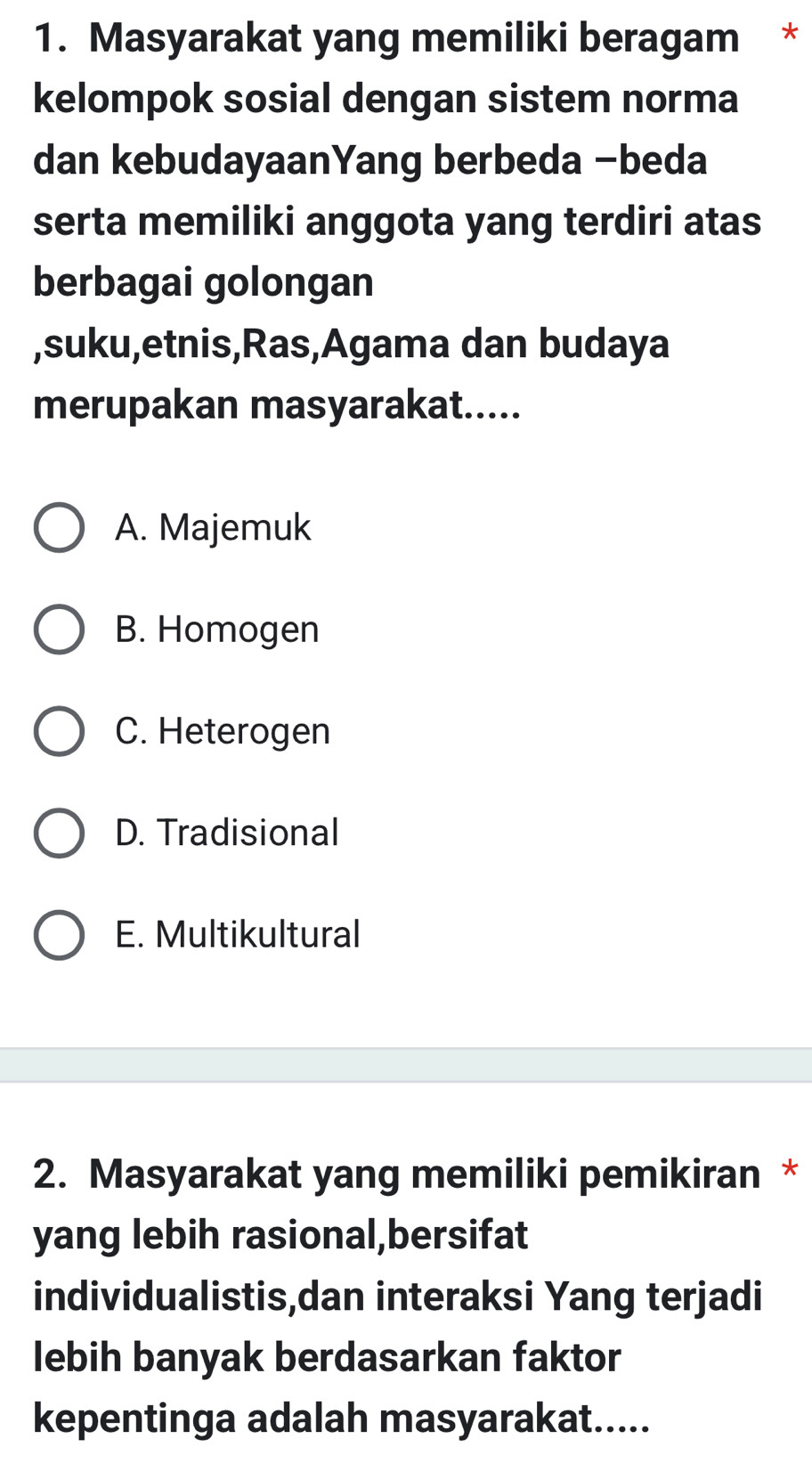Select the radio circle beside A. Majemuk
This screenshot has width=812, height=1471.
coord(59,529)
